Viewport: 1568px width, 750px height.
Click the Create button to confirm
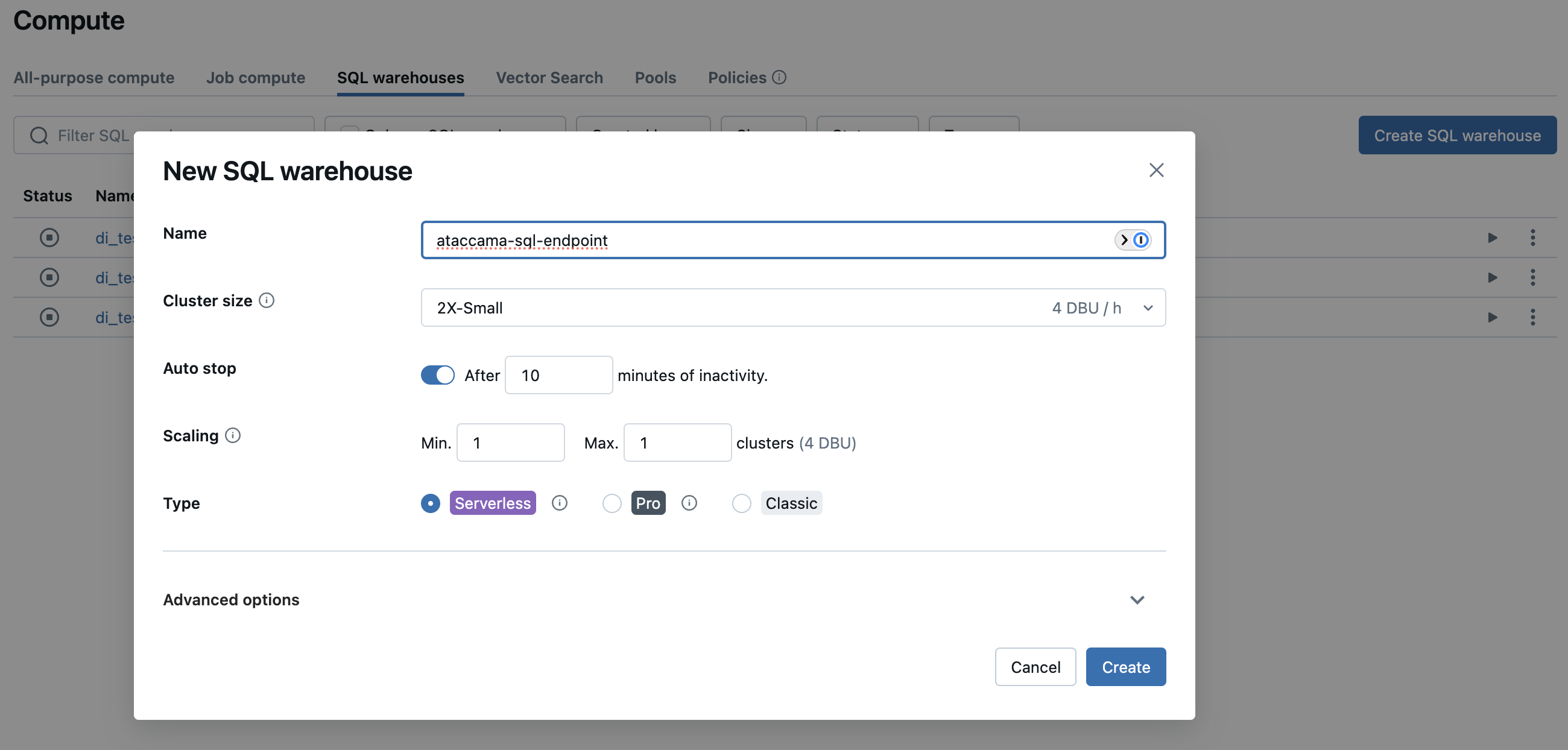tap(1125, 667)
